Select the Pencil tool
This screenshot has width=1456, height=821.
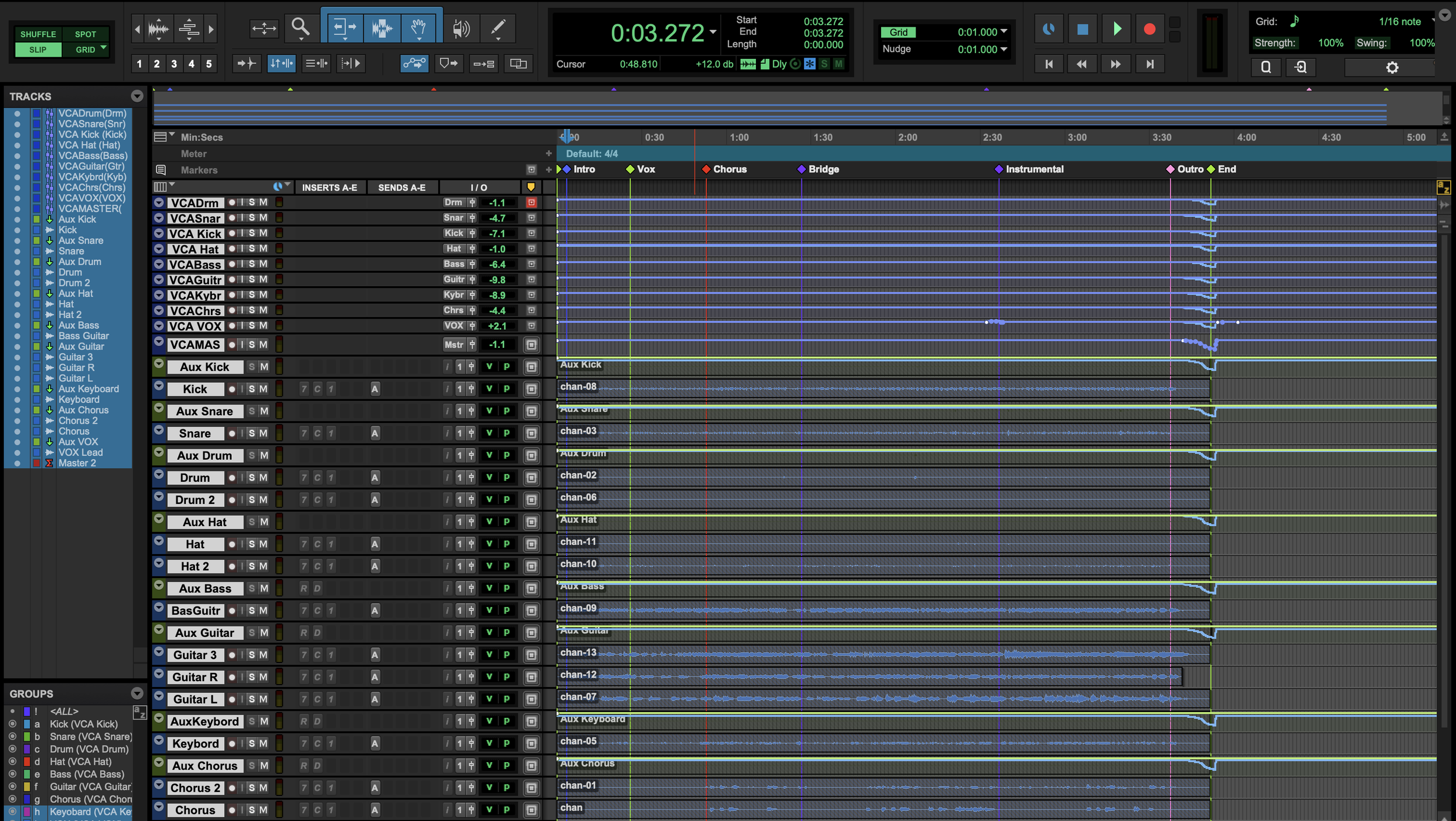coord(499,27)
